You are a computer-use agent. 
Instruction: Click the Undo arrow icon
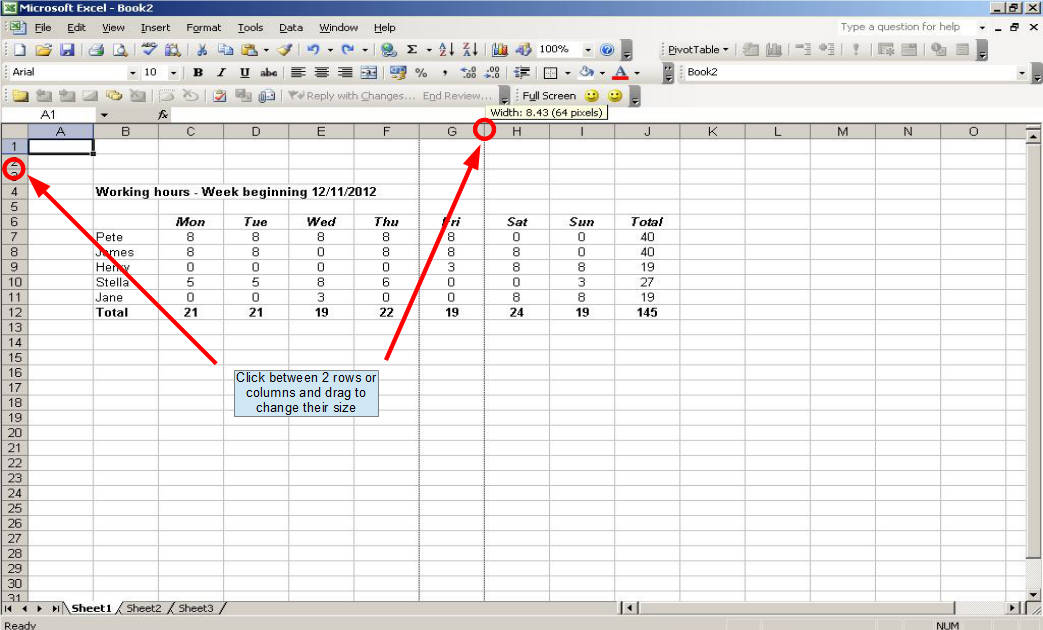pos(313,49)
